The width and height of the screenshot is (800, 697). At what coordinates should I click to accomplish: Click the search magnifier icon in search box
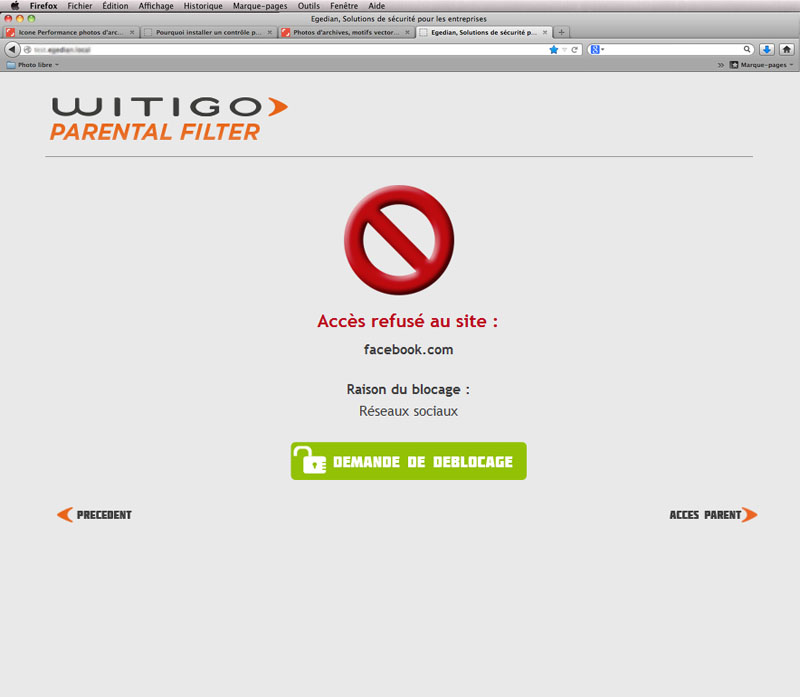coord(747,49)
